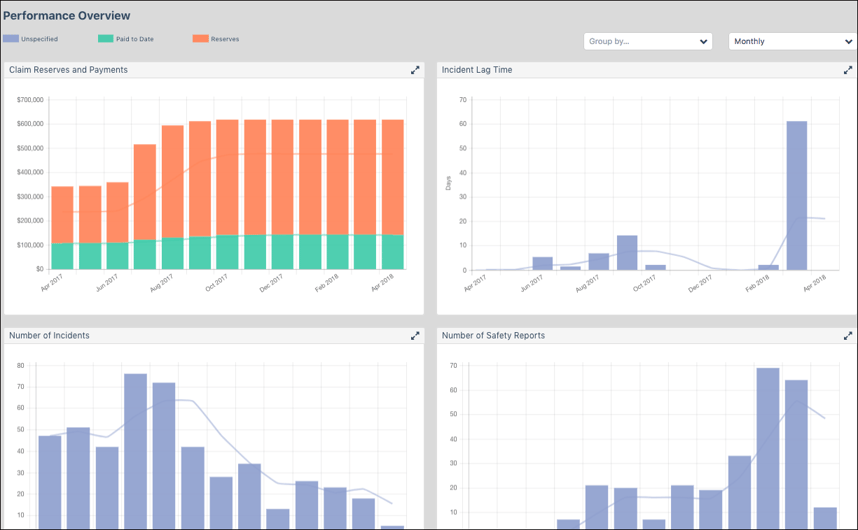
Task: Open the Group by dropdown
Action: 648,42
